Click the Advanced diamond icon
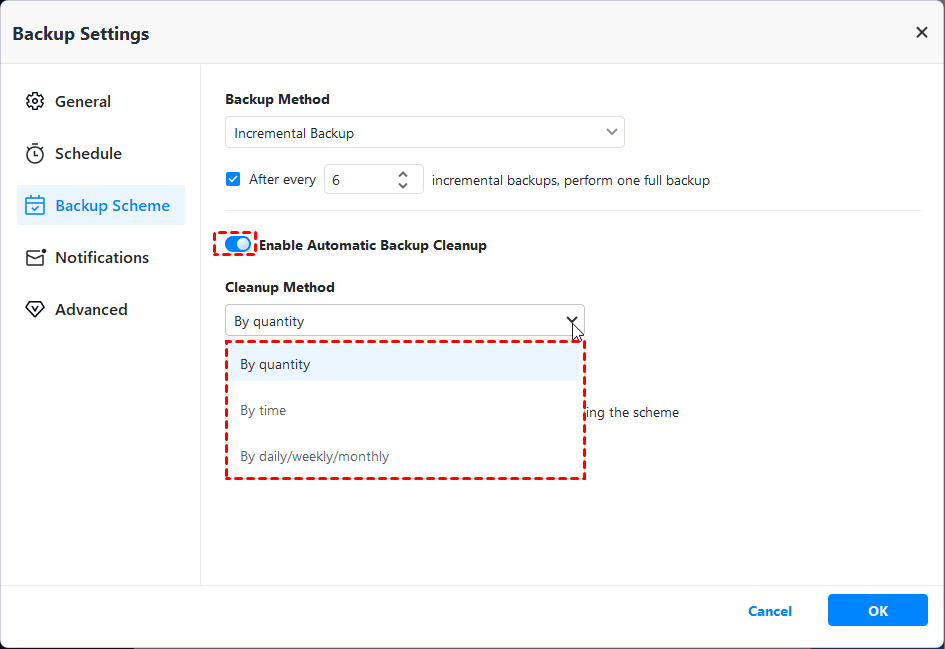Viewport: 945px width, 649px height. [35, 310]
